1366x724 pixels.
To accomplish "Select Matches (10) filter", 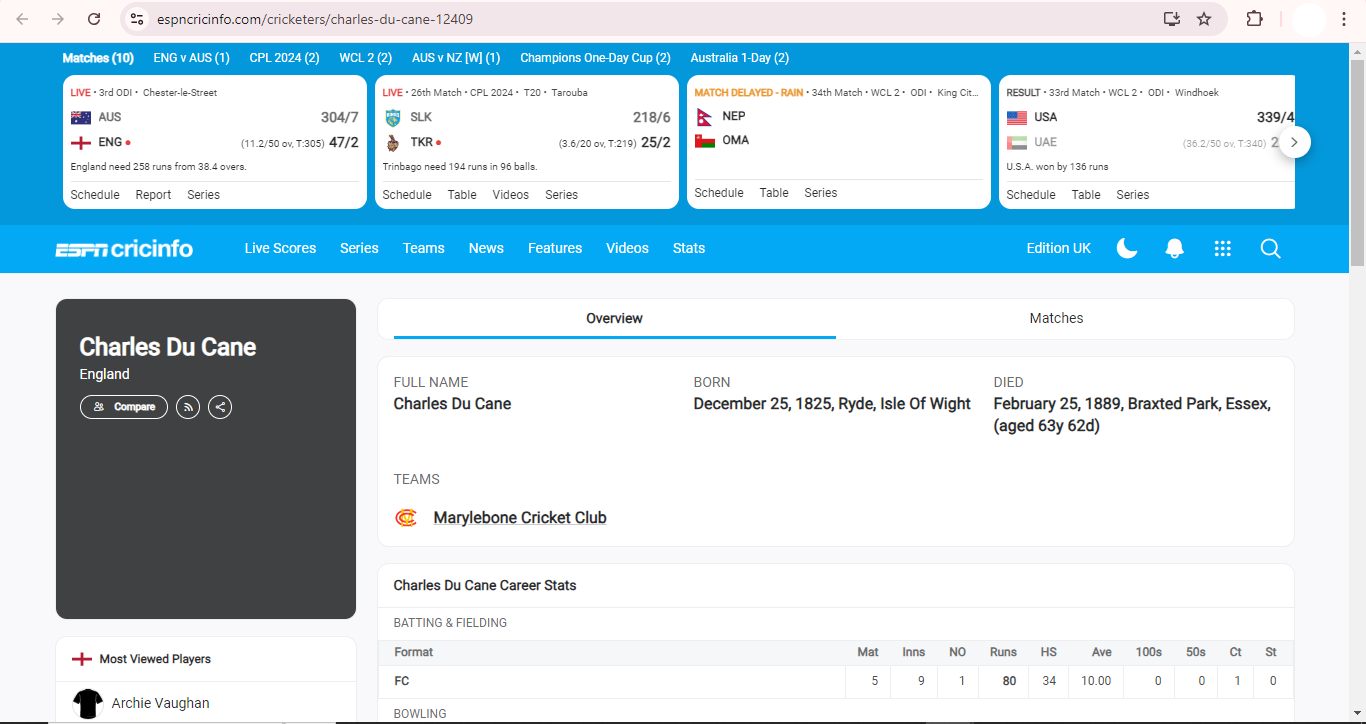I will tap(98, 58).
